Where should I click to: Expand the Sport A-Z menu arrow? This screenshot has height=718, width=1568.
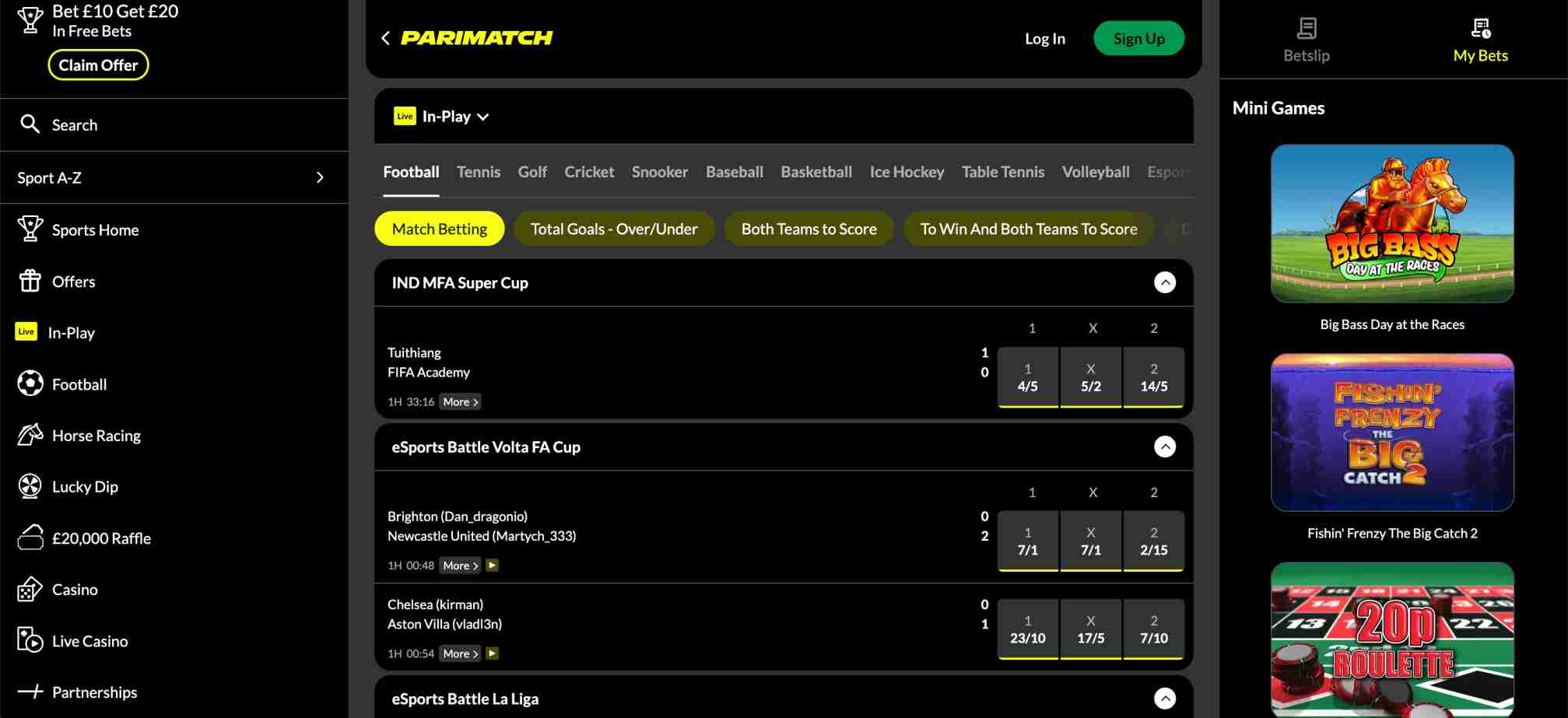tap(320, 177)
